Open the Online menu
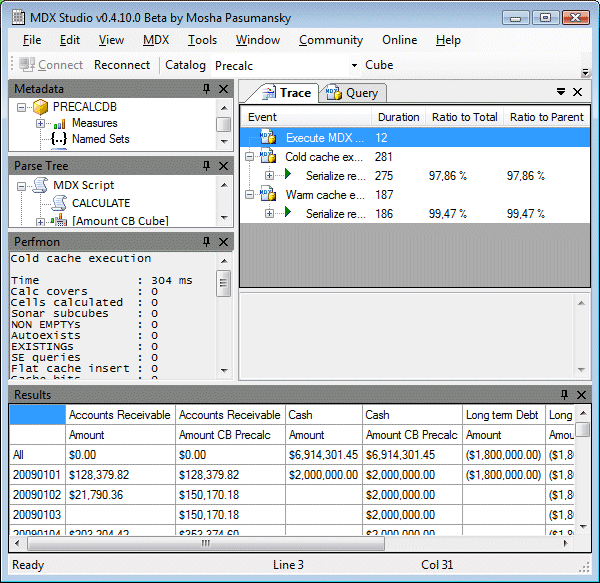The width and height of the screenshot is (600, 583). 399,40
